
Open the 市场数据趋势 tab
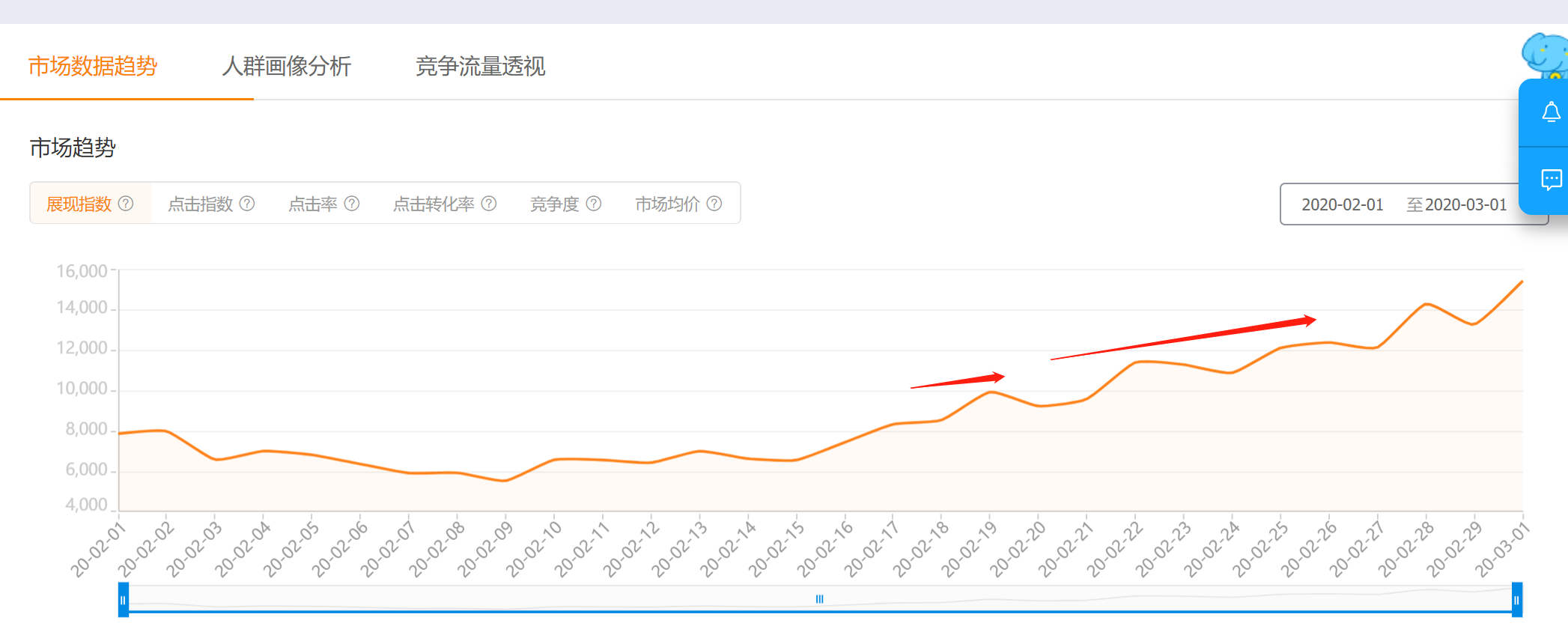(93, 67)
